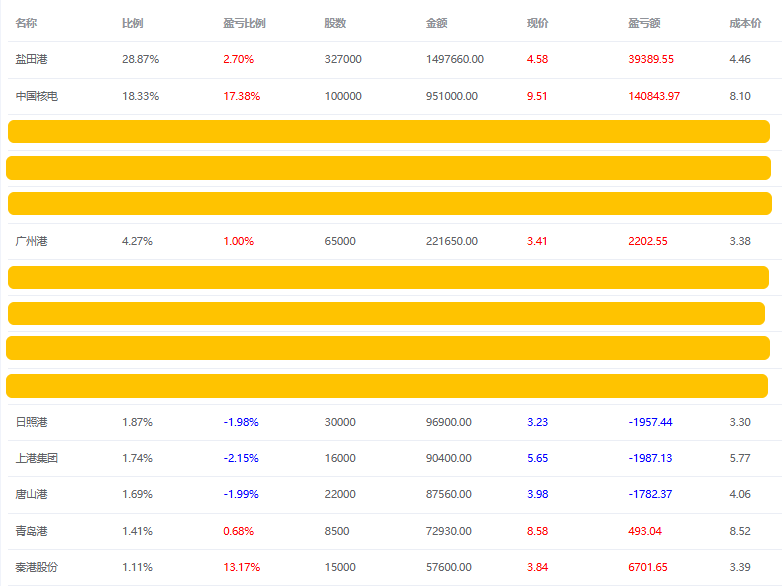782x586 pixels.
Task: Click the -1782.37 loss amount
Action: click(650, 494)
